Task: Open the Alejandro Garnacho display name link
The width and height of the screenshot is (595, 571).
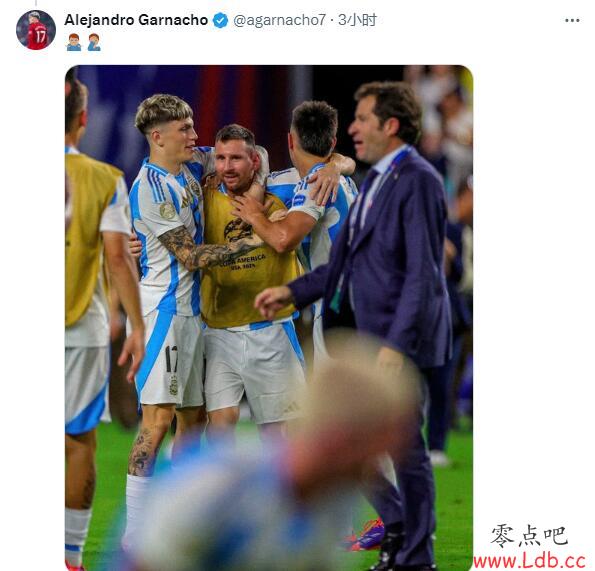Action: [136, 20]
